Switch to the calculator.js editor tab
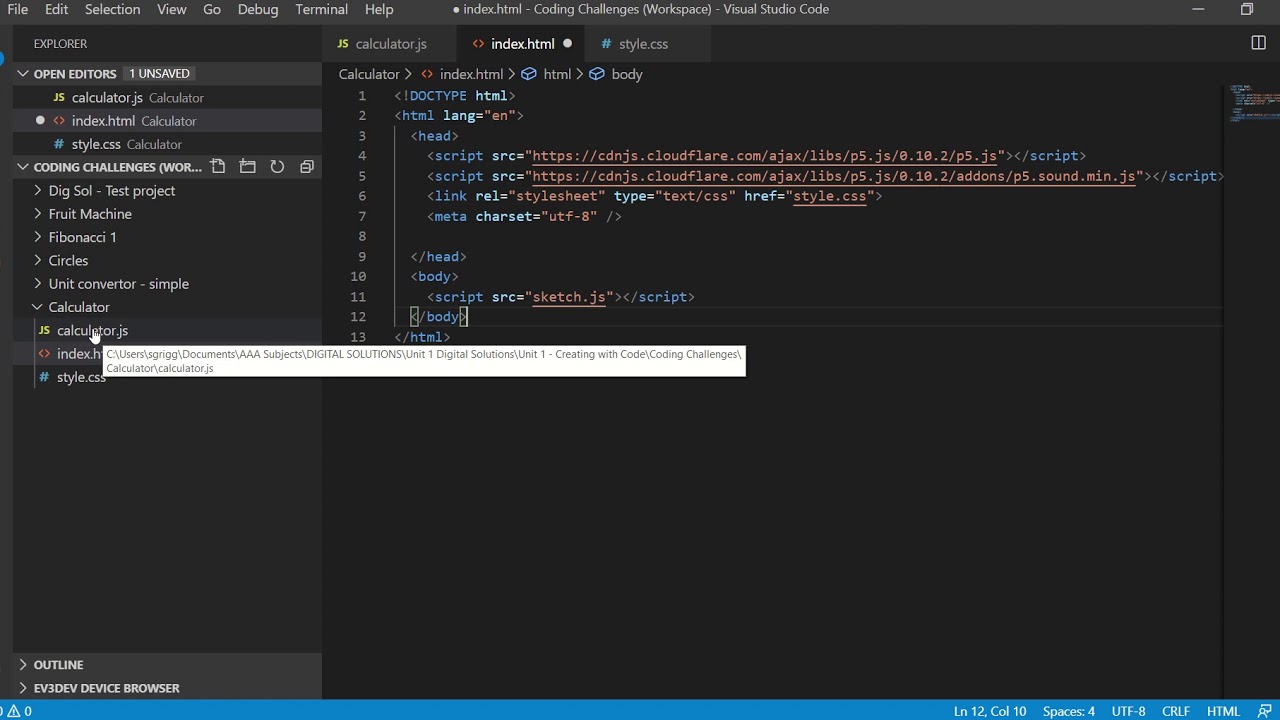 (390, 44)
